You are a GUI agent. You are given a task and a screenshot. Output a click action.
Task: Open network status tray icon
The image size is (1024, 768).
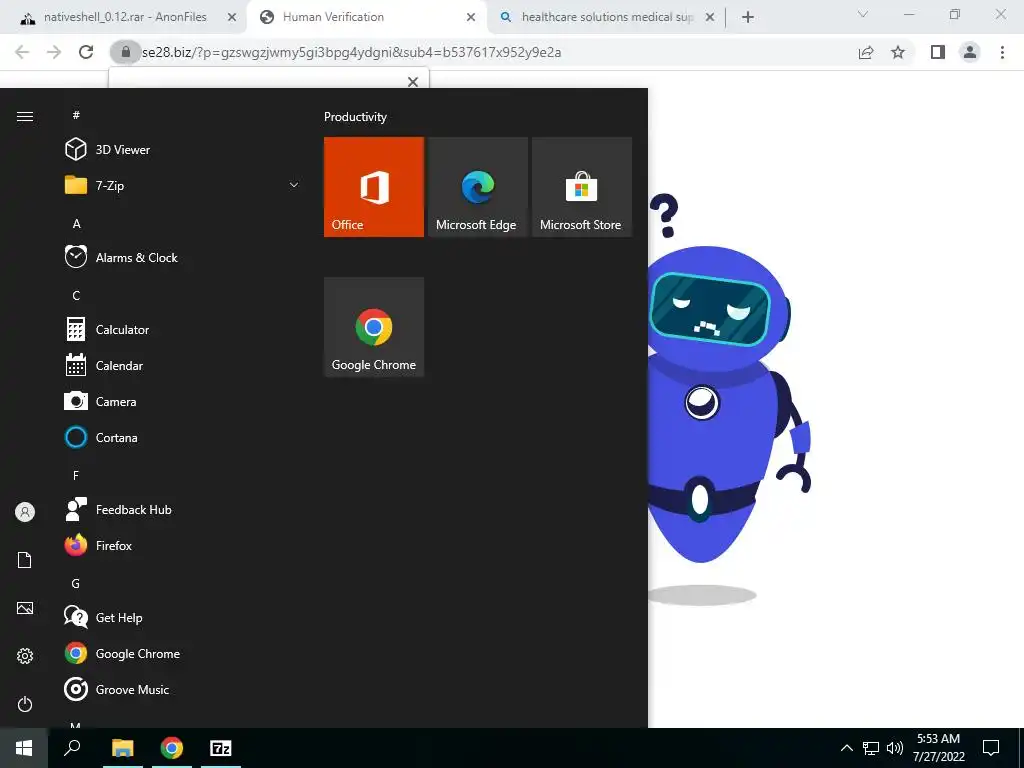[x=871, y=748]
